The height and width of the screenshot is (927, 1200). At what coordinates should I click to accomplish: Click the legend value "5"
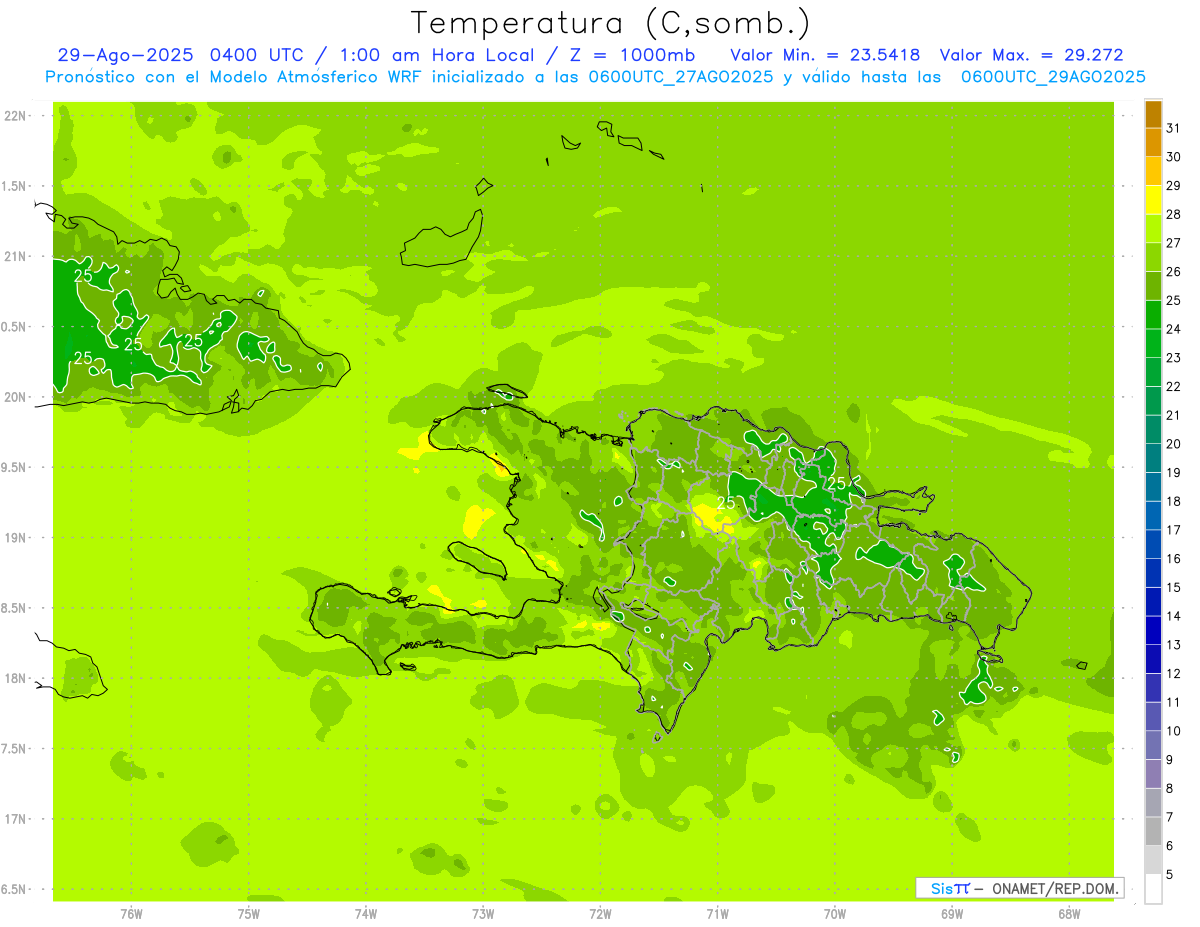1171,874
